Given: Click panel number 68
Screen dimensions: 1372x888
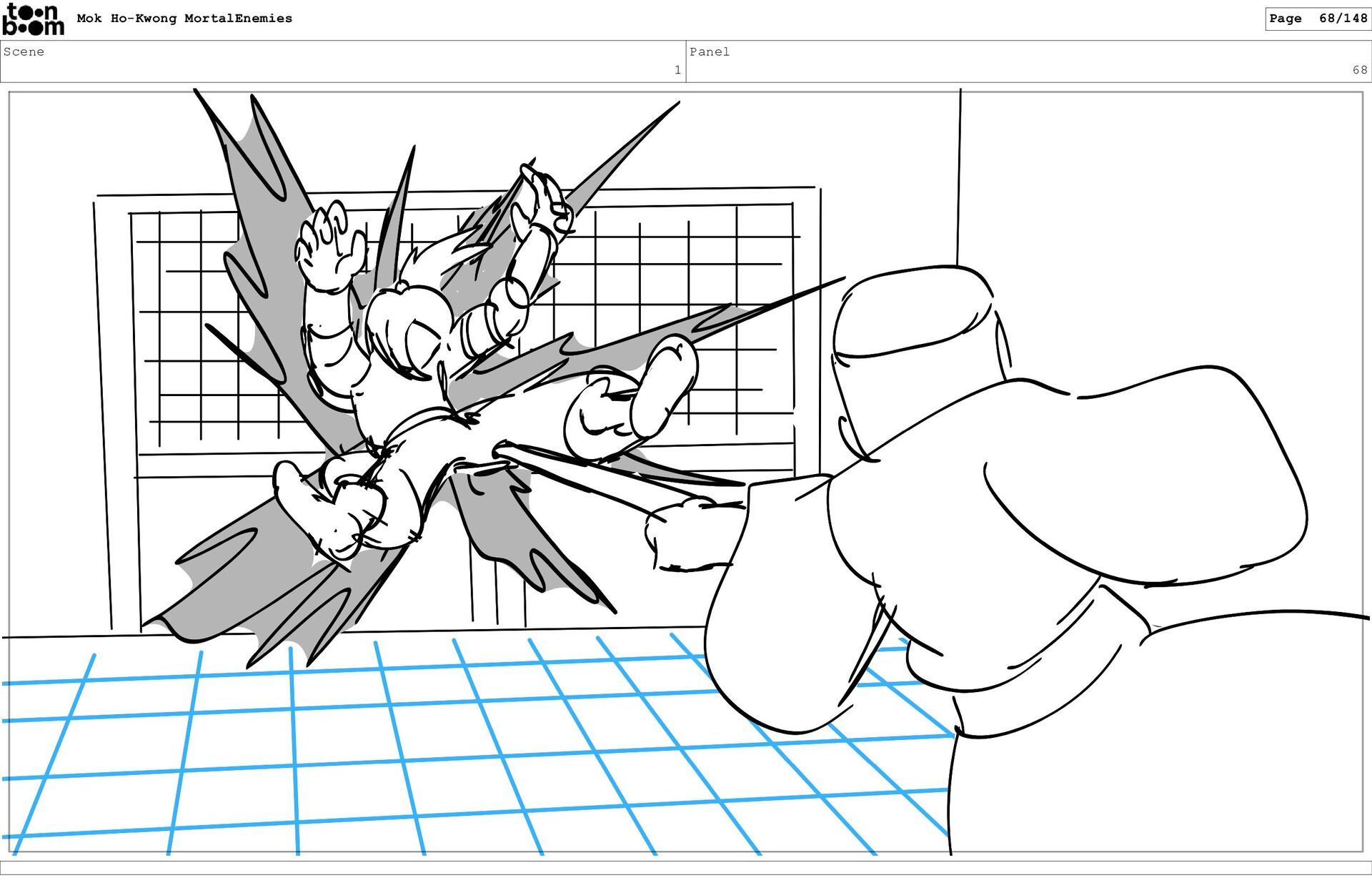Looking at the screenshot, I should (x=1359, y=70).
